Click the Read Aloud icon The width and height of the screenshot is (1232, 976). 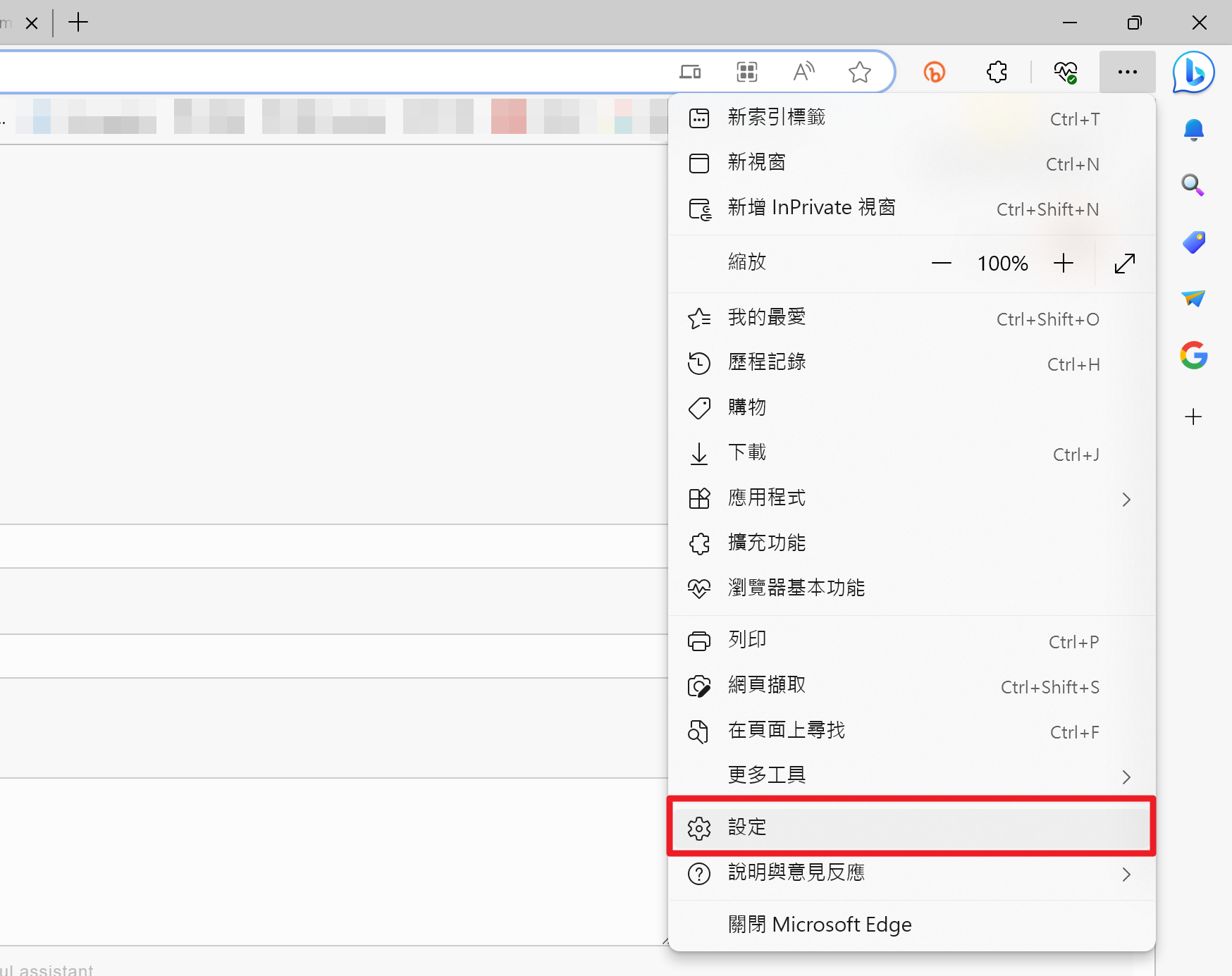point(803,72)
